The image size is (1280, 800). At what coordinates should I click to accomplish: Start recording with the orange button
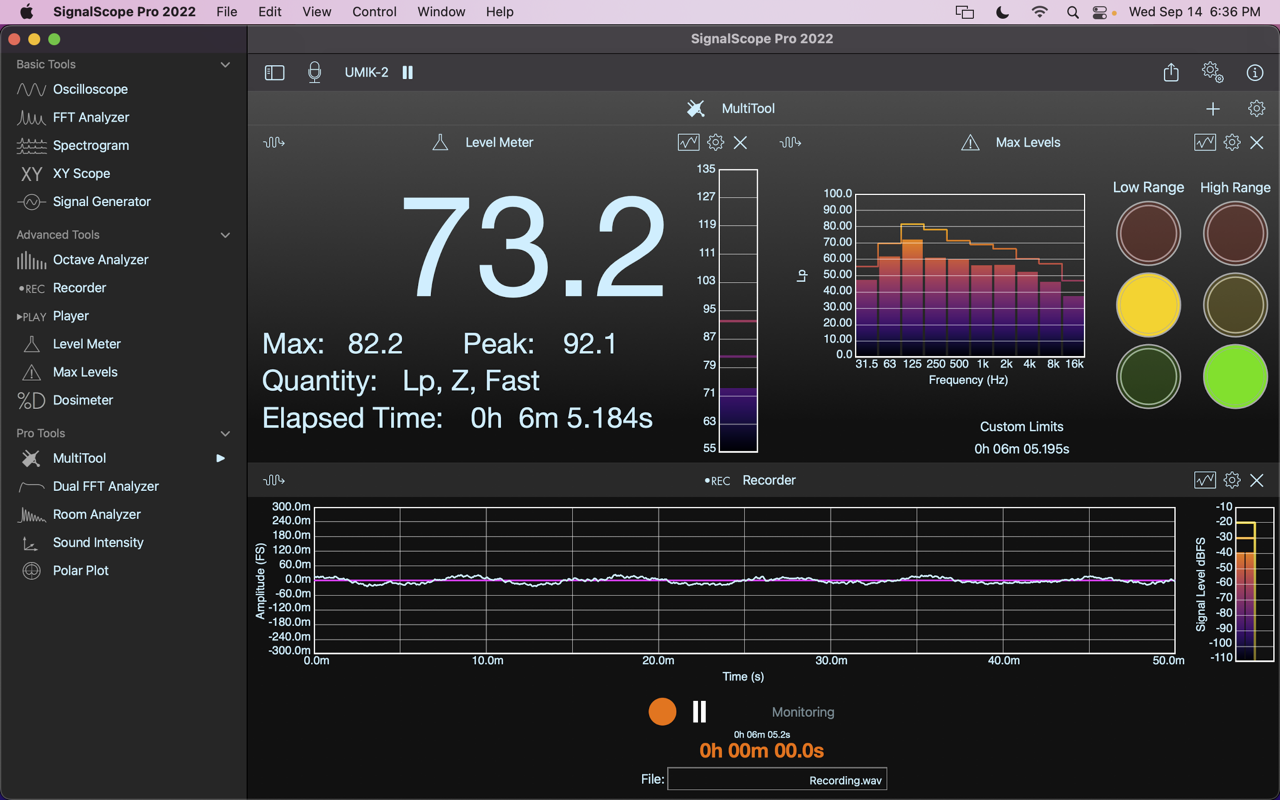pos(662,711)
